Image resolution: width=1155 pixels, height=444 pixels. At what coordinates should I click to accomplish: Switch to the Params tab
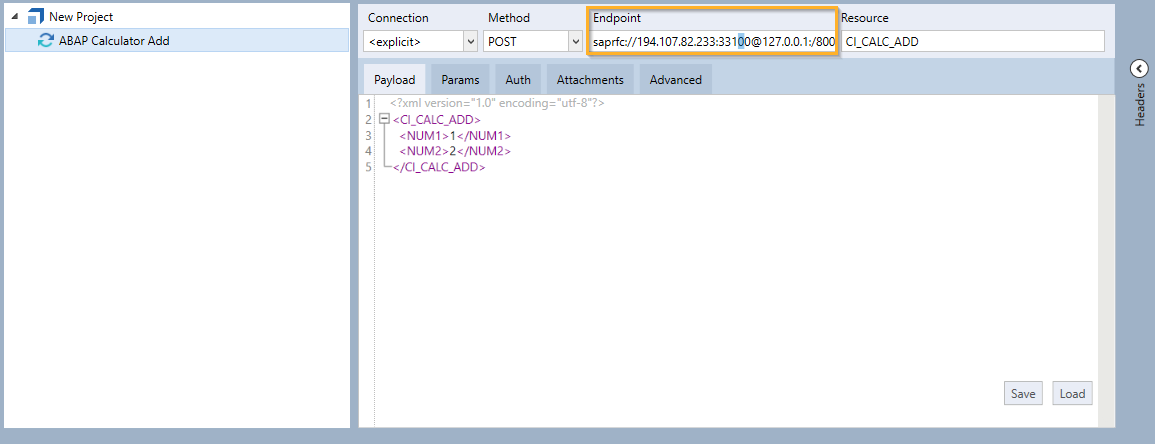[460, 80]
